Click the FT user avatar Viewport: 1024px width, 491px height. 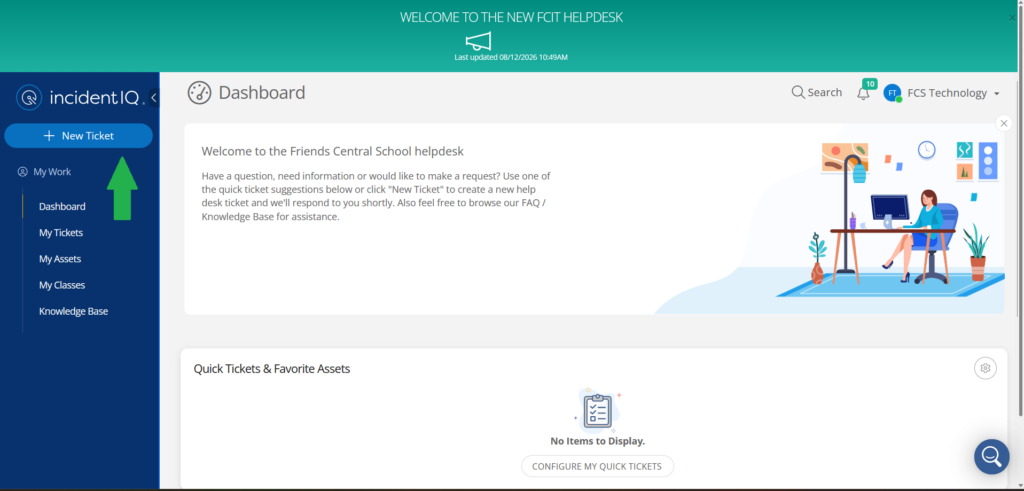coord(892,93)
